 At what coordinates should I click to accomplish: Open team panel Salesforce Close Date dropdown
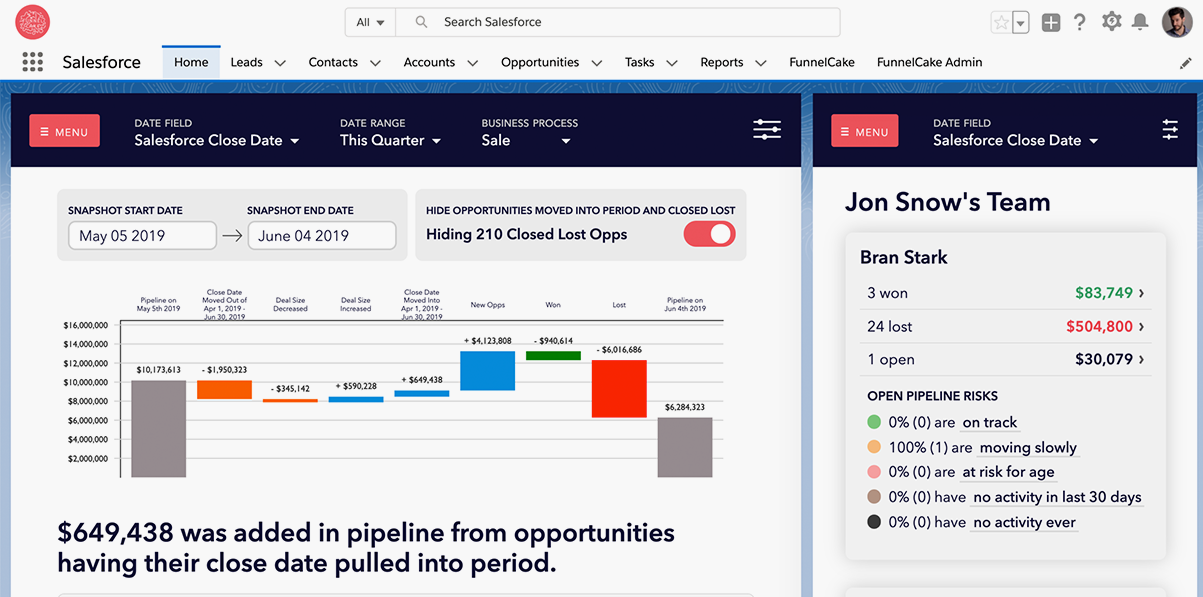pos(1016,141)
